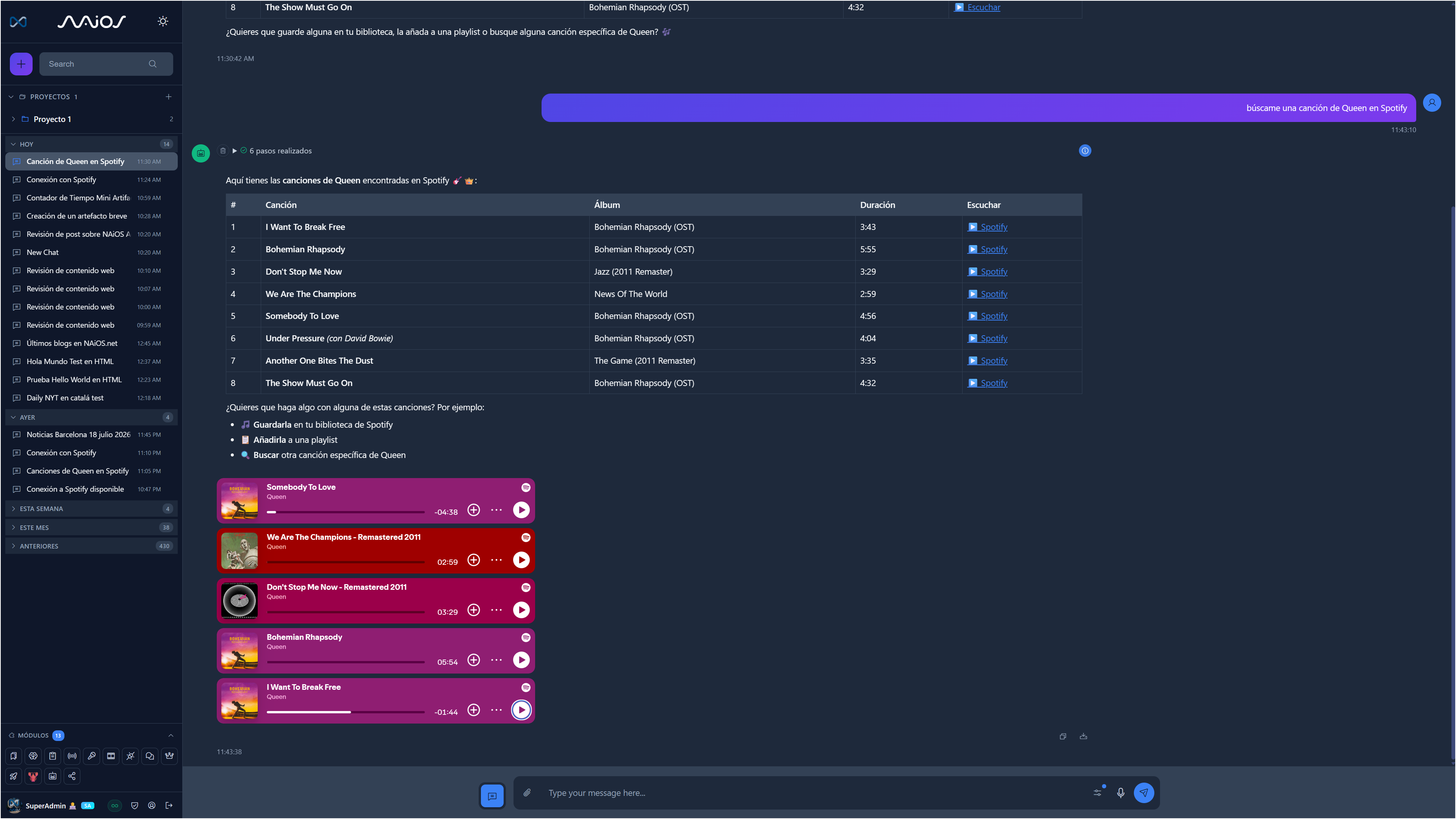Open chat Hola Mundo Test en HTML
Screen dimensions: 1456x819
pyautogui.click(x=91, y=361)
